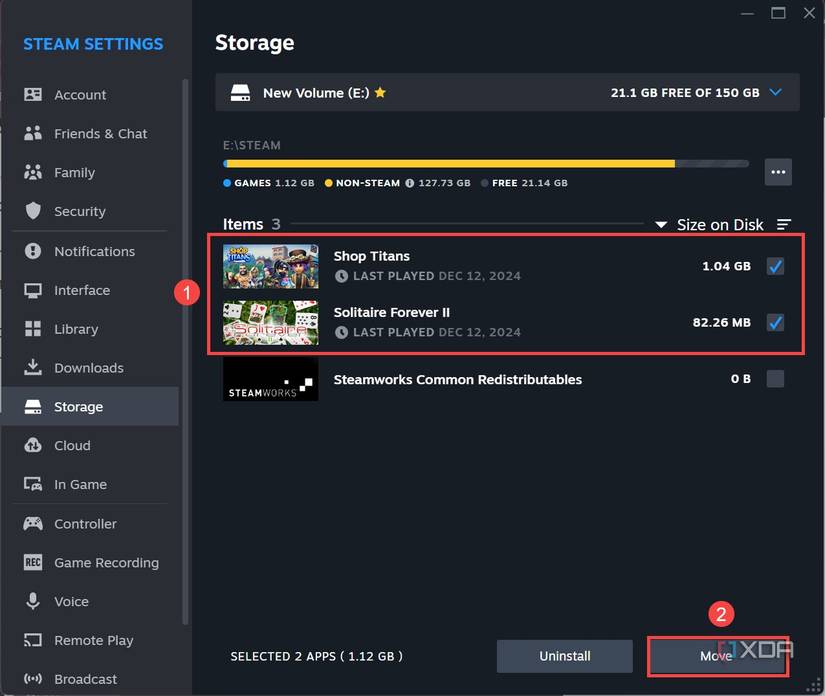Viewport: 825px width, 696px height.
Task: Click the Downloads arrow icon
Action: (33, 367)
